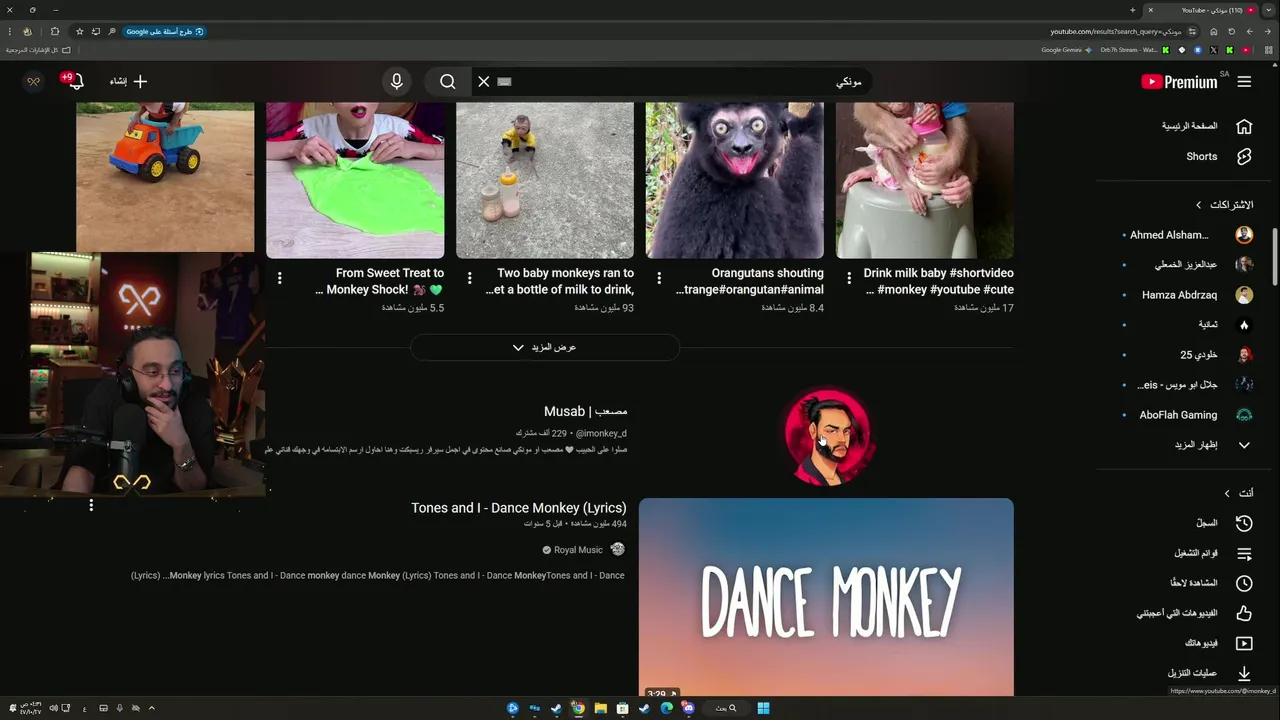Screen dimensions: 1280x720
Task: Bookmark this page with the star
Action: point(79,31)
